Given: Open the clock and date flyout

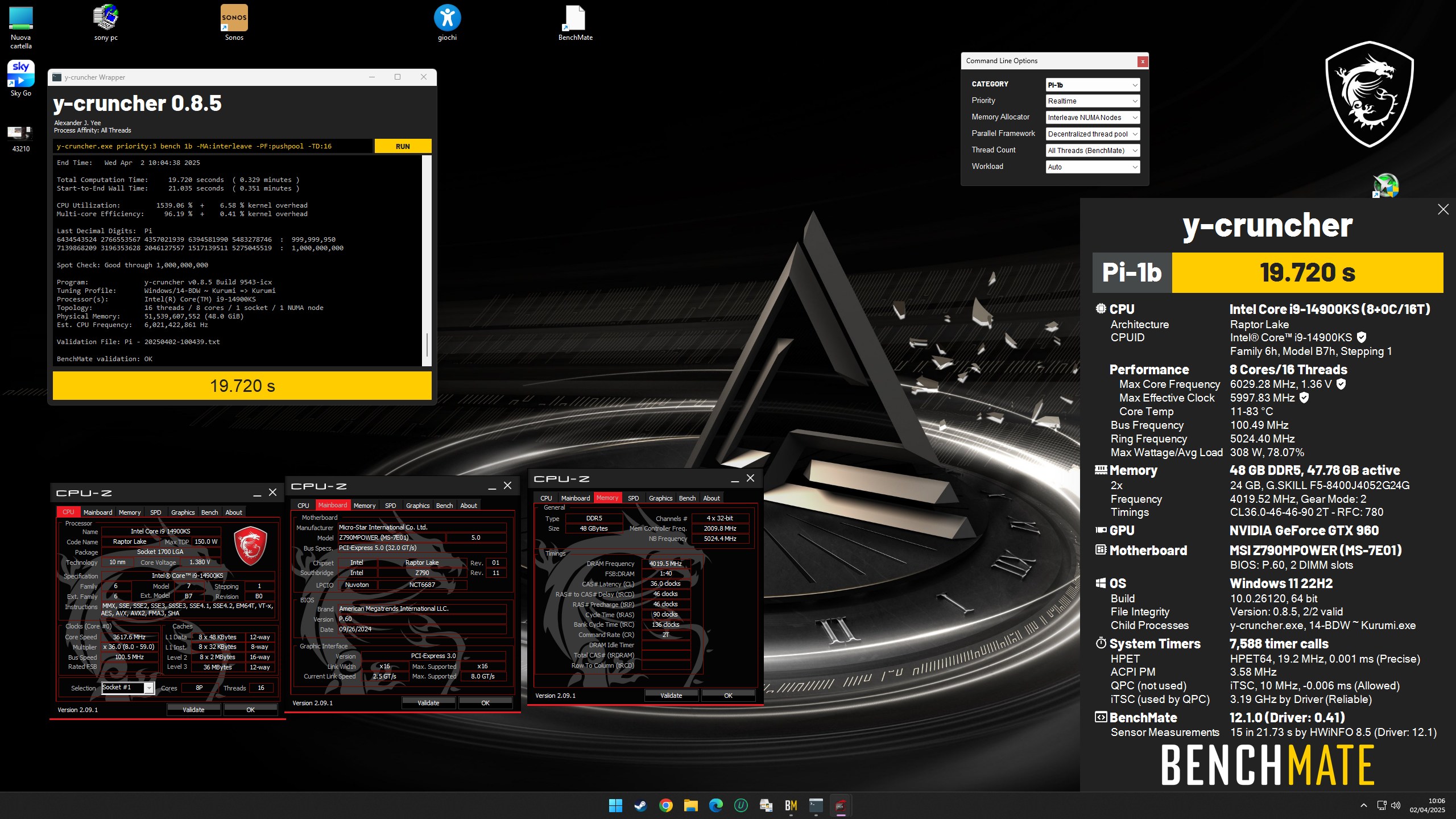Looking at the screenshot, I should point(1428,805).
